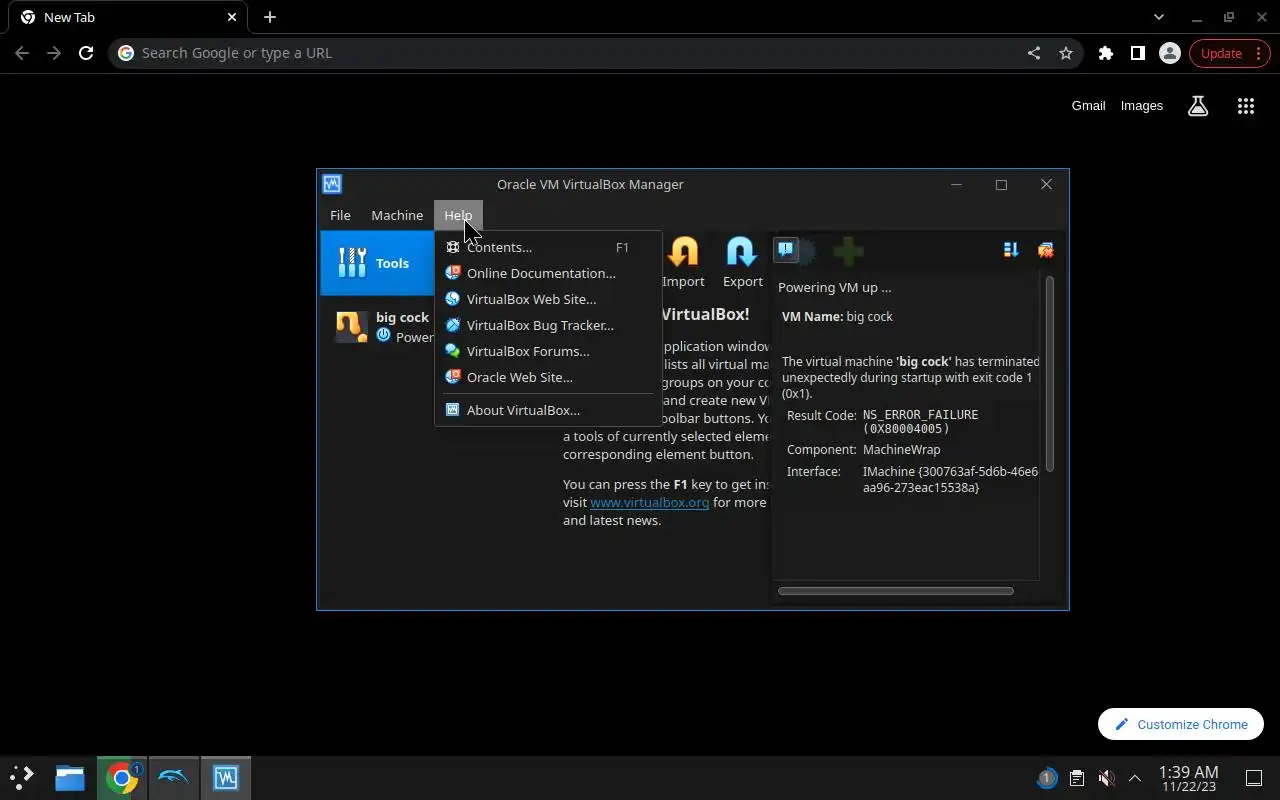Open the taskbar application launcher
Image resolution: width=1280 pixels, height=800 pixels.
pyautogui.click(x=22, y=777)
